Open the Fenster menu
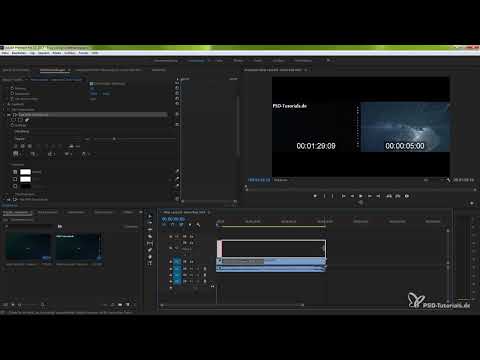Screen dimensions: 480x360 tap(83, 53)
